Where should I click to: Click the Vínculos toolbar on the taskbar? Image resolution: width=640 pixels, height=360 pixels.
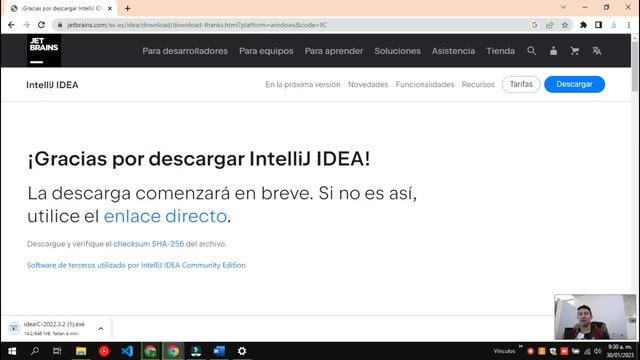pyautogui.click(x=504, y=351)
